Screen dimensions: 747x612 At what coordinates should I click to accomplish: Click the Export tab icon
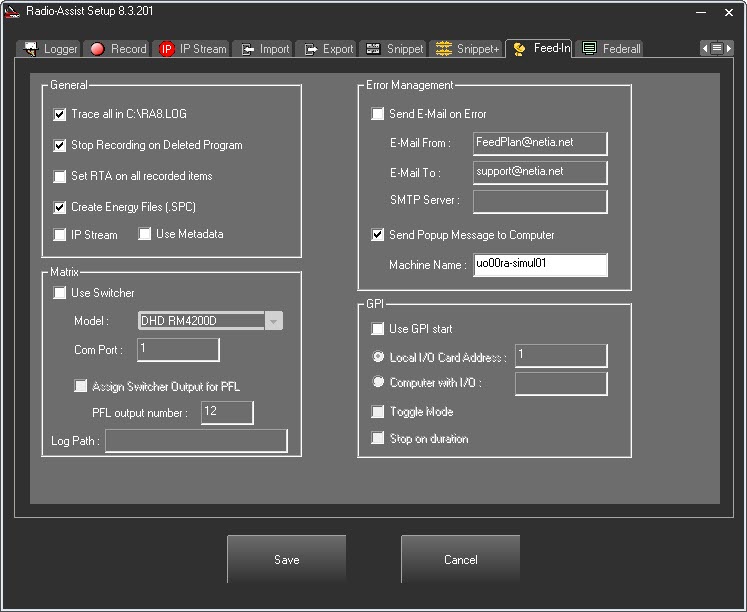click(x=310, y=48)
